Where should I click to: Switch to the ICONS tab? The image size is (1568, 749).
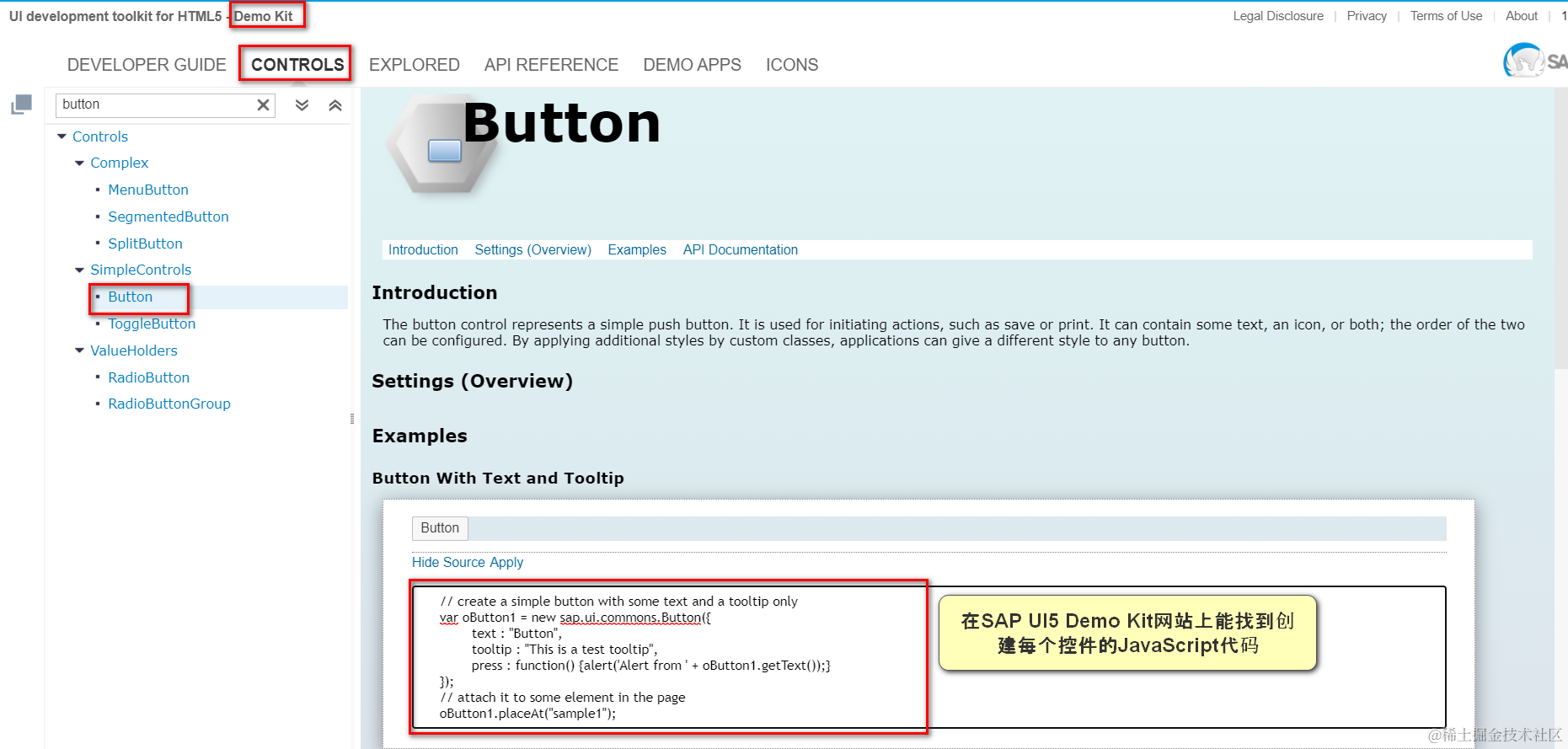[792, 65]
